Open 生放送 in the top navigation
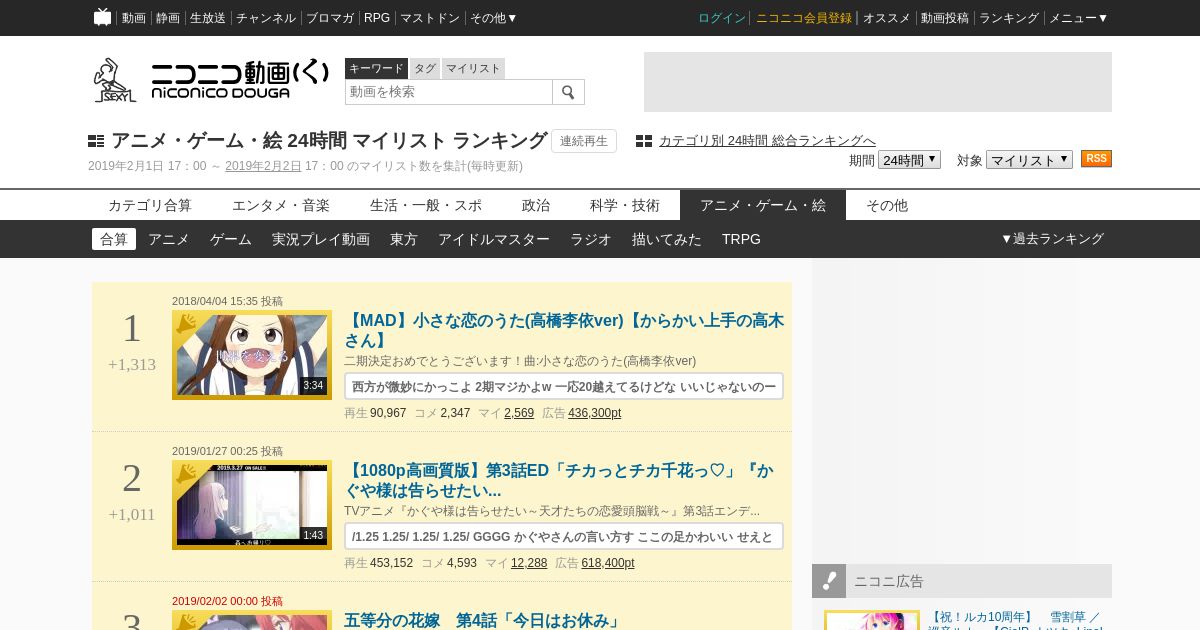Image resolution: width=1200 pixels, height=630 pixels. coord(208,18)
